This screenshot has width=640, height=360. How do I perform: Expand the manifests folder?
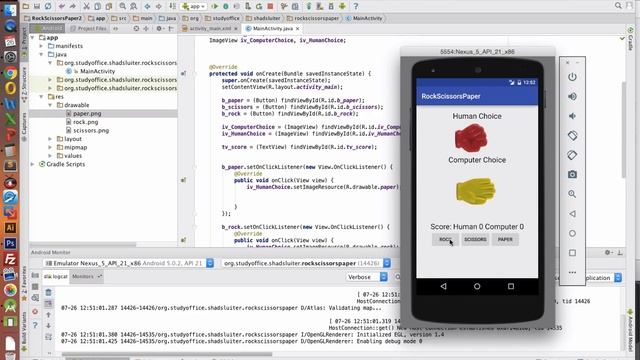tap(41, 46)
